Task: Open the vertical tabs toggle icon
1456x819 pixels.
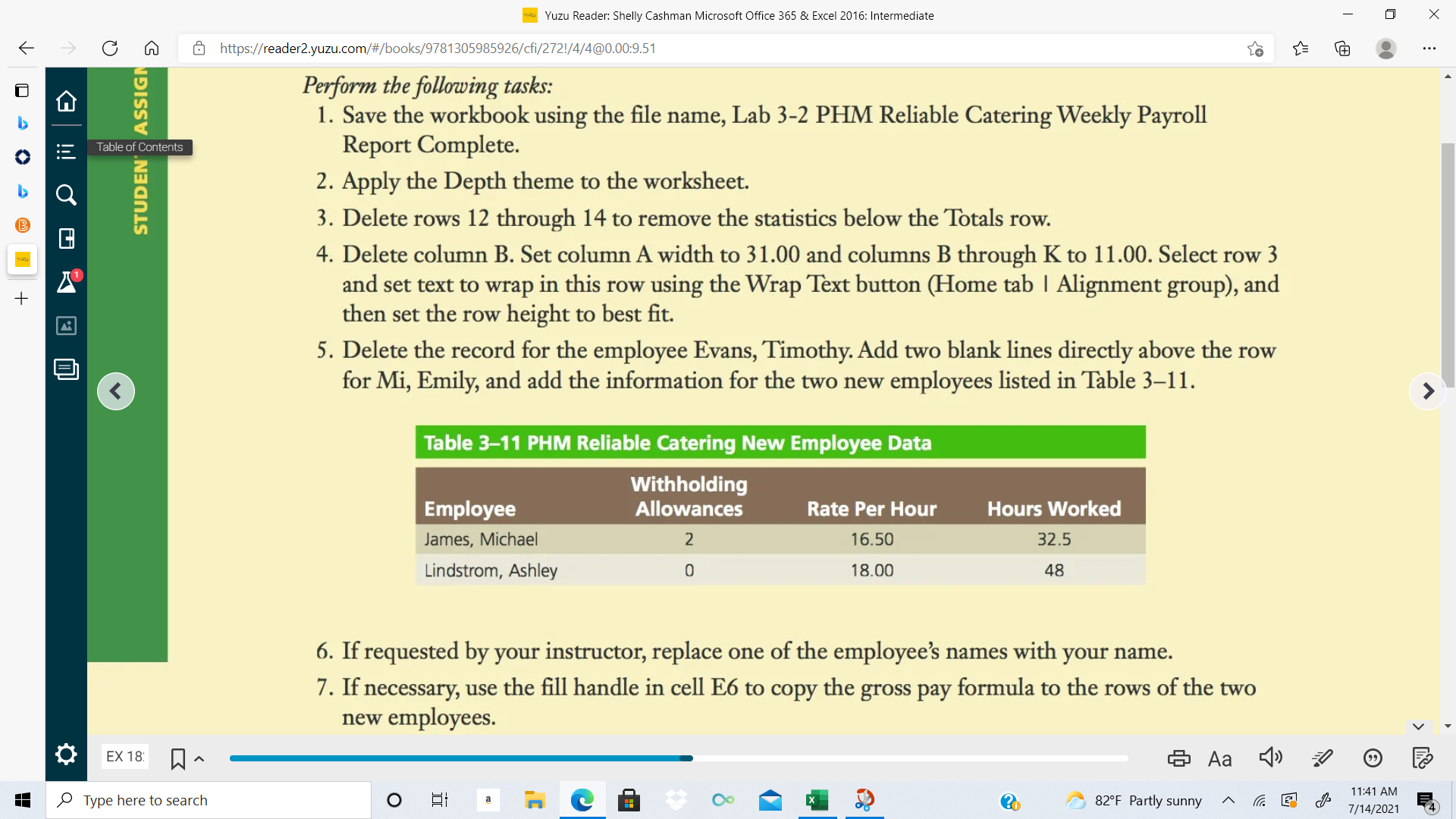Action: 22,91
